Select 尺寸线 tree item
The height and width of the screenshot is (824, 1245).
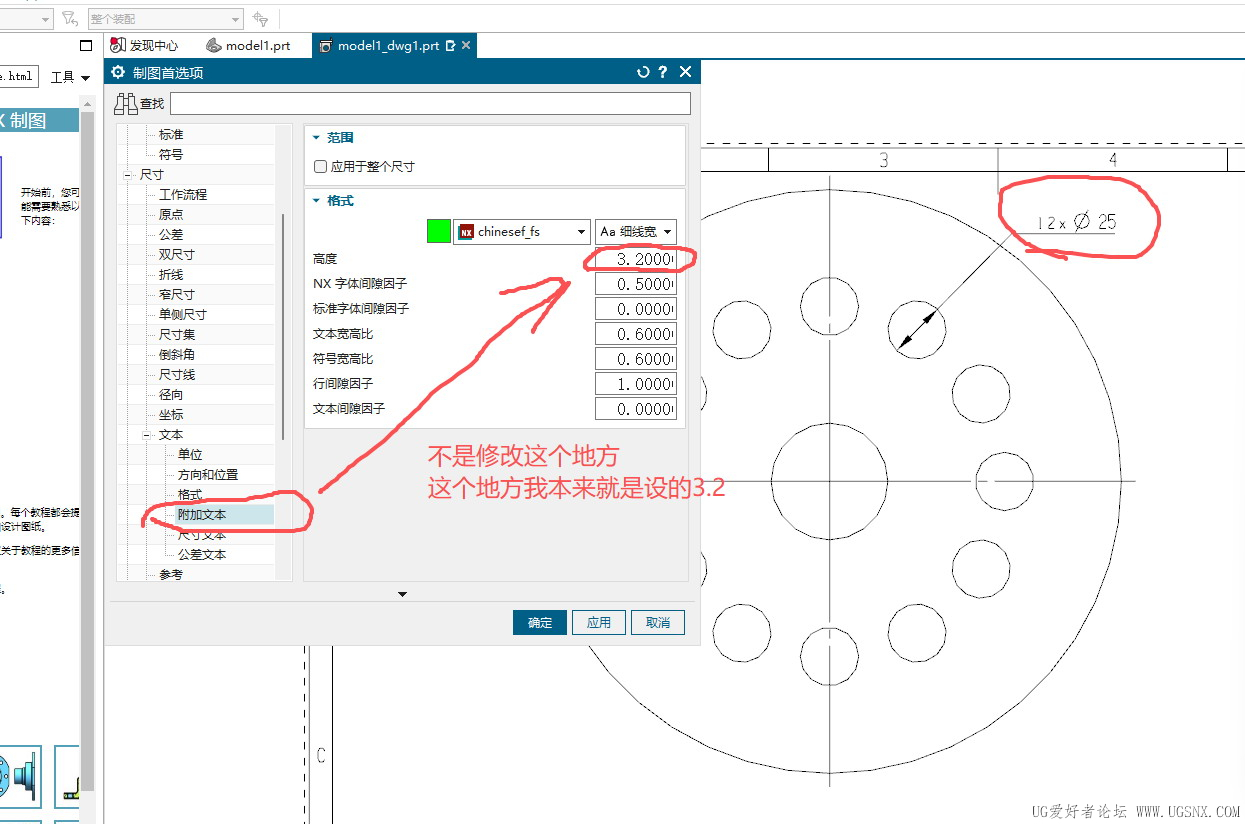tap(177, 375)
